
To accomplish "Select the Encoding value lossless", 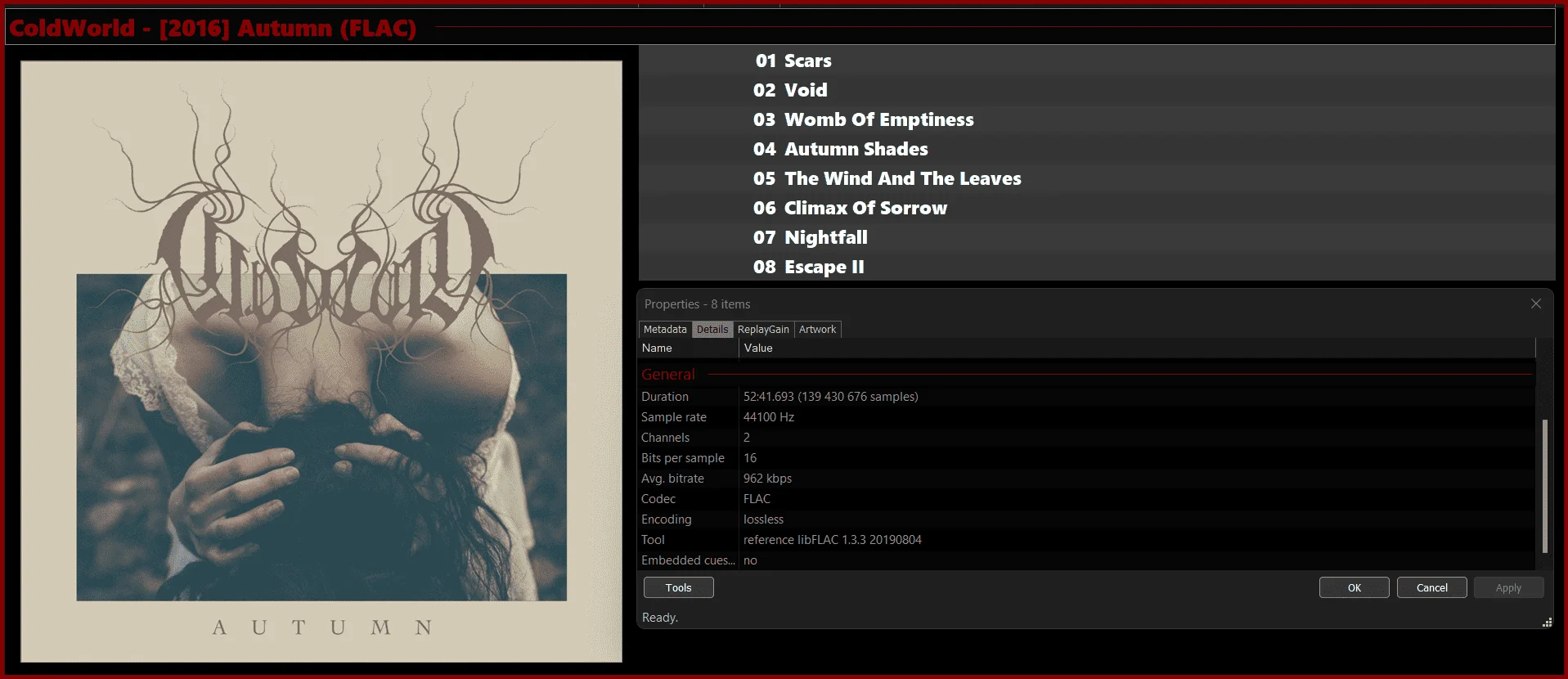I will tap(763, 519).
